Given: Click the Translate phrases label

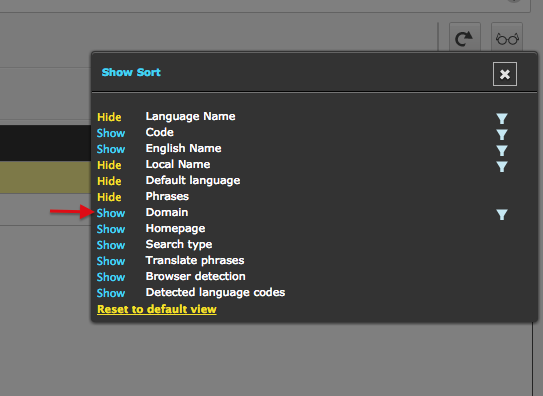Looking at the screenshot, I should pyautogui.click(x=195, y=260).
